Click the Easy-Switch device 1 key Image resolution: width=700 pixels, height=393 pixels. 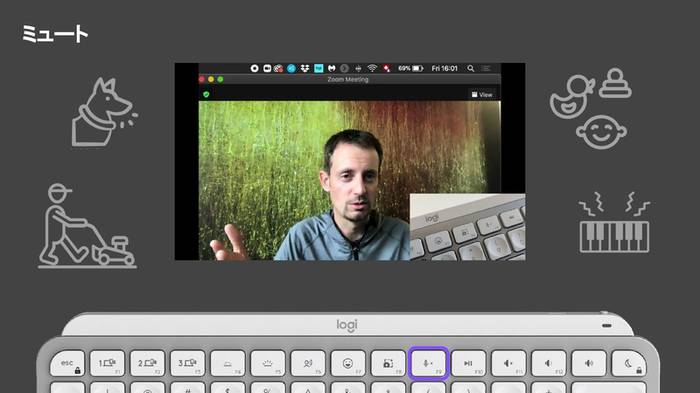point(107,364)
